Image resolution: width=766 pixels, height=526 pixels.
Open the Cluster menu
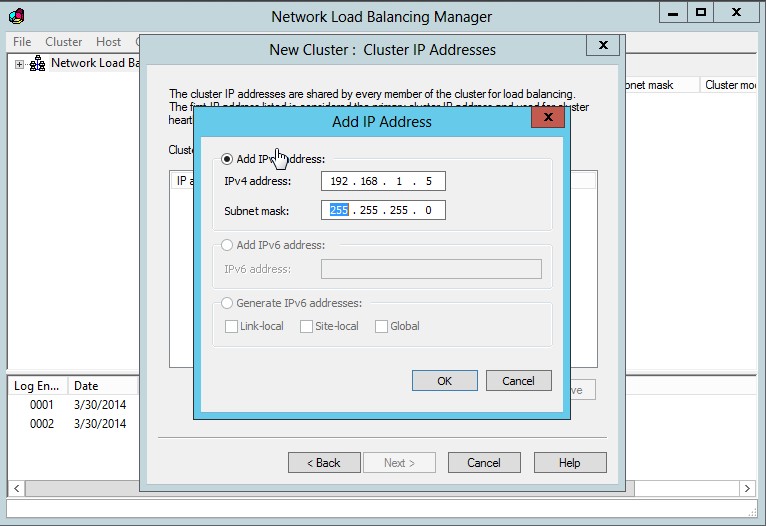64,42
